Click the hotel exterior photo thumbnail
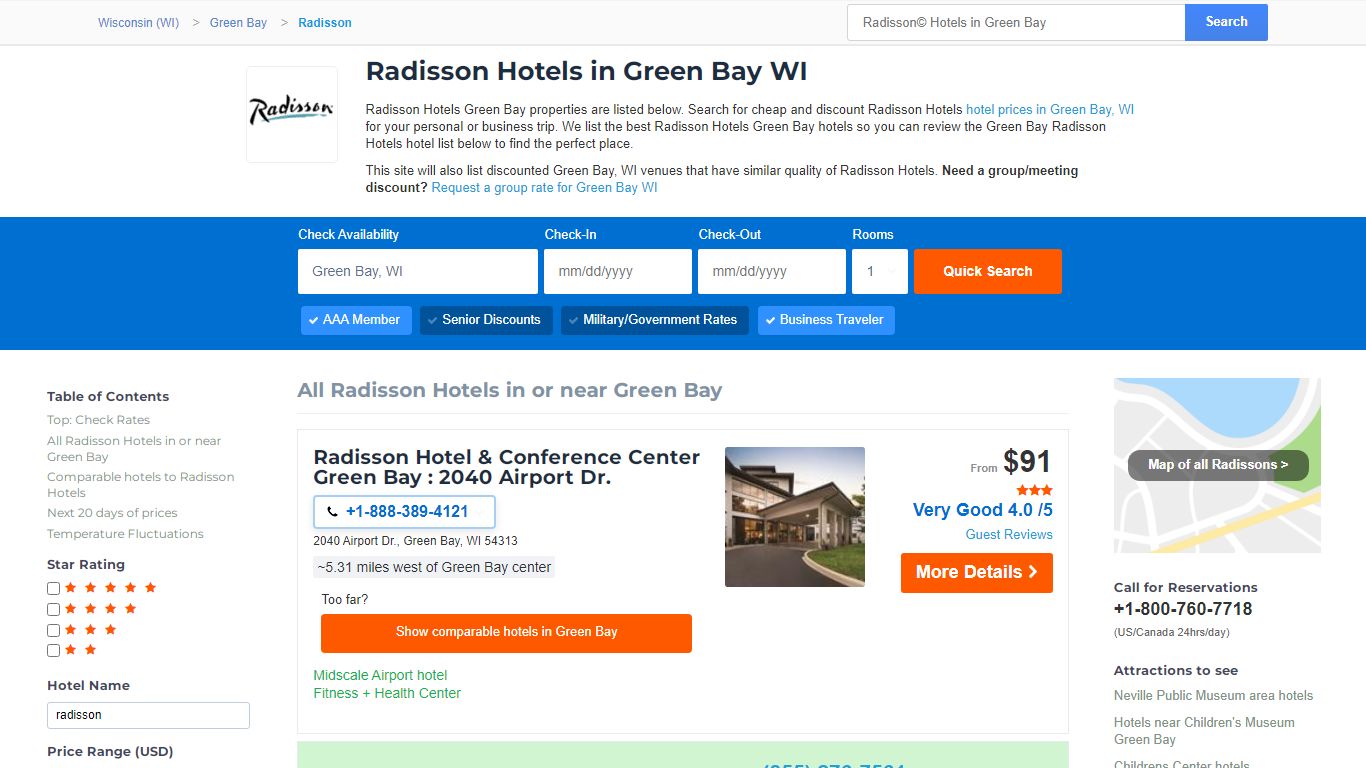This screenshot has height=768, width=1366. click(x=795, y=517)
